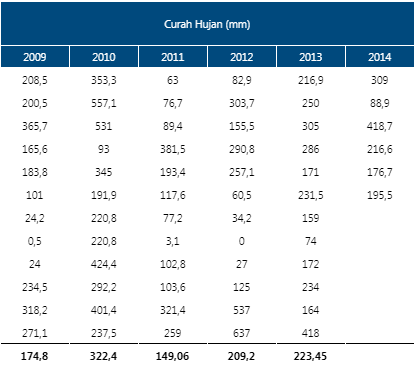Viewport: 414px width, 366px height.
Task: Click the 418,7 value under 2014
Action: pos(380,126)
